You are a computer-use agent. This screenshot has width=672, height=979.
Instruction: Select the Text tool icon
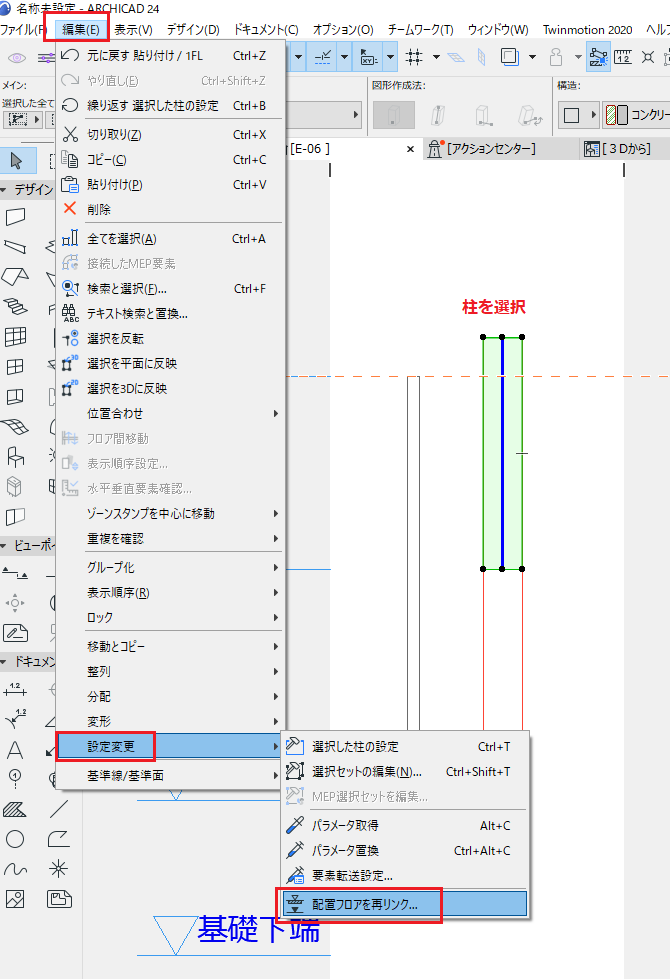(15, 749)
